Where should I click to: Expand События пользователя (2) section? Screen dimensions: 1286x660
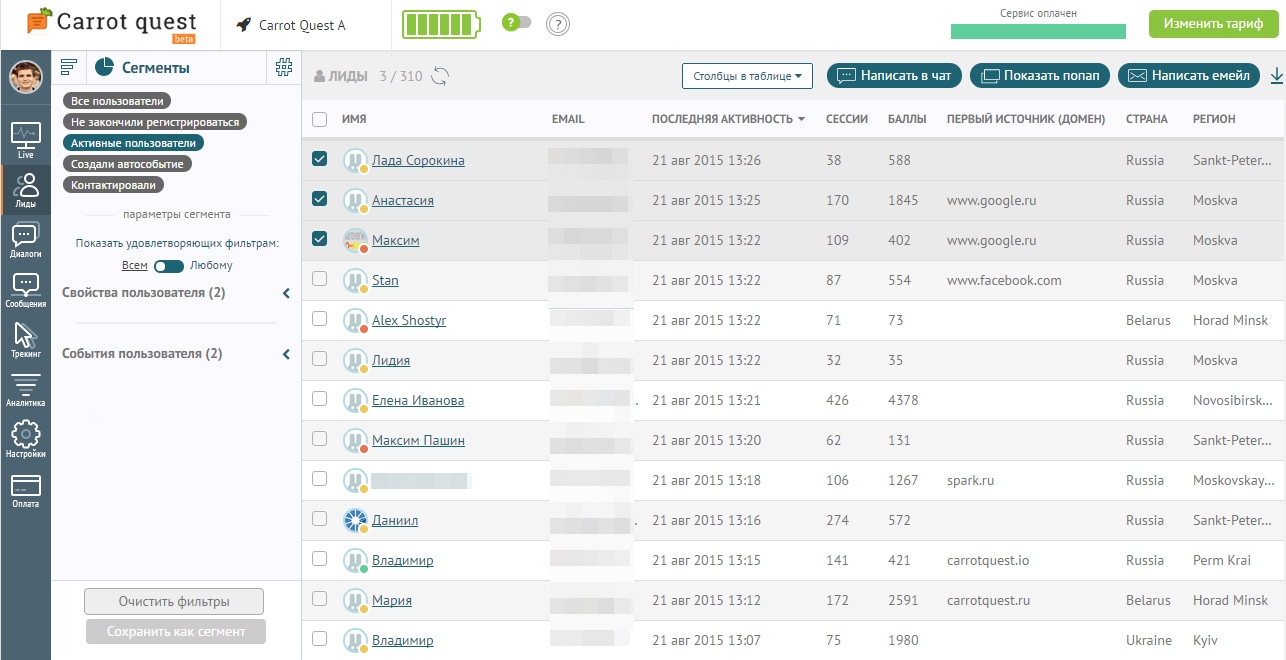(x=286, y=354)
